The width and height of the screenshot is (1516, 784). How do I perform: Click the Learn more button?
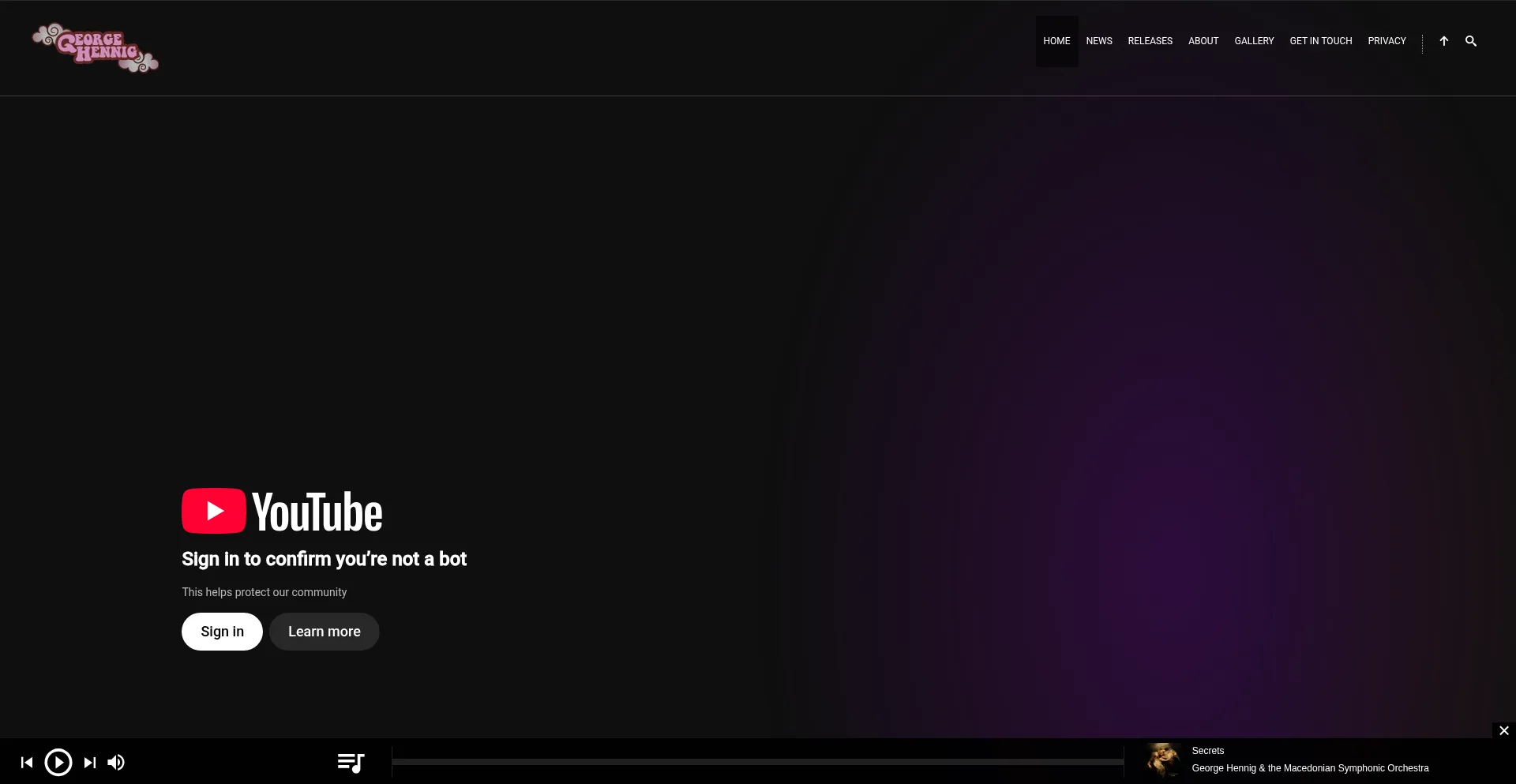click(x=324, y=632)
